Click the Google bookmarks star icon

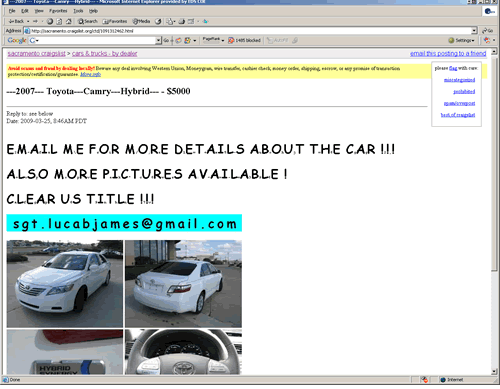click(188, 40)
